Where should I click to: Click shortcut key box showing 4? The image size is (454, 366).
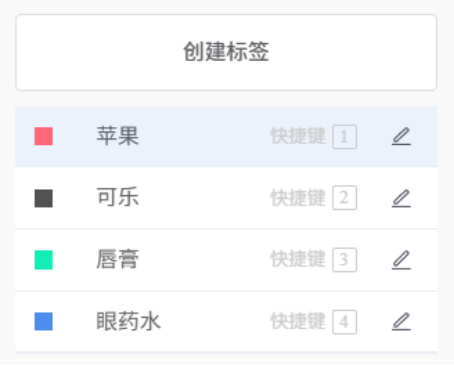point(344,322)
